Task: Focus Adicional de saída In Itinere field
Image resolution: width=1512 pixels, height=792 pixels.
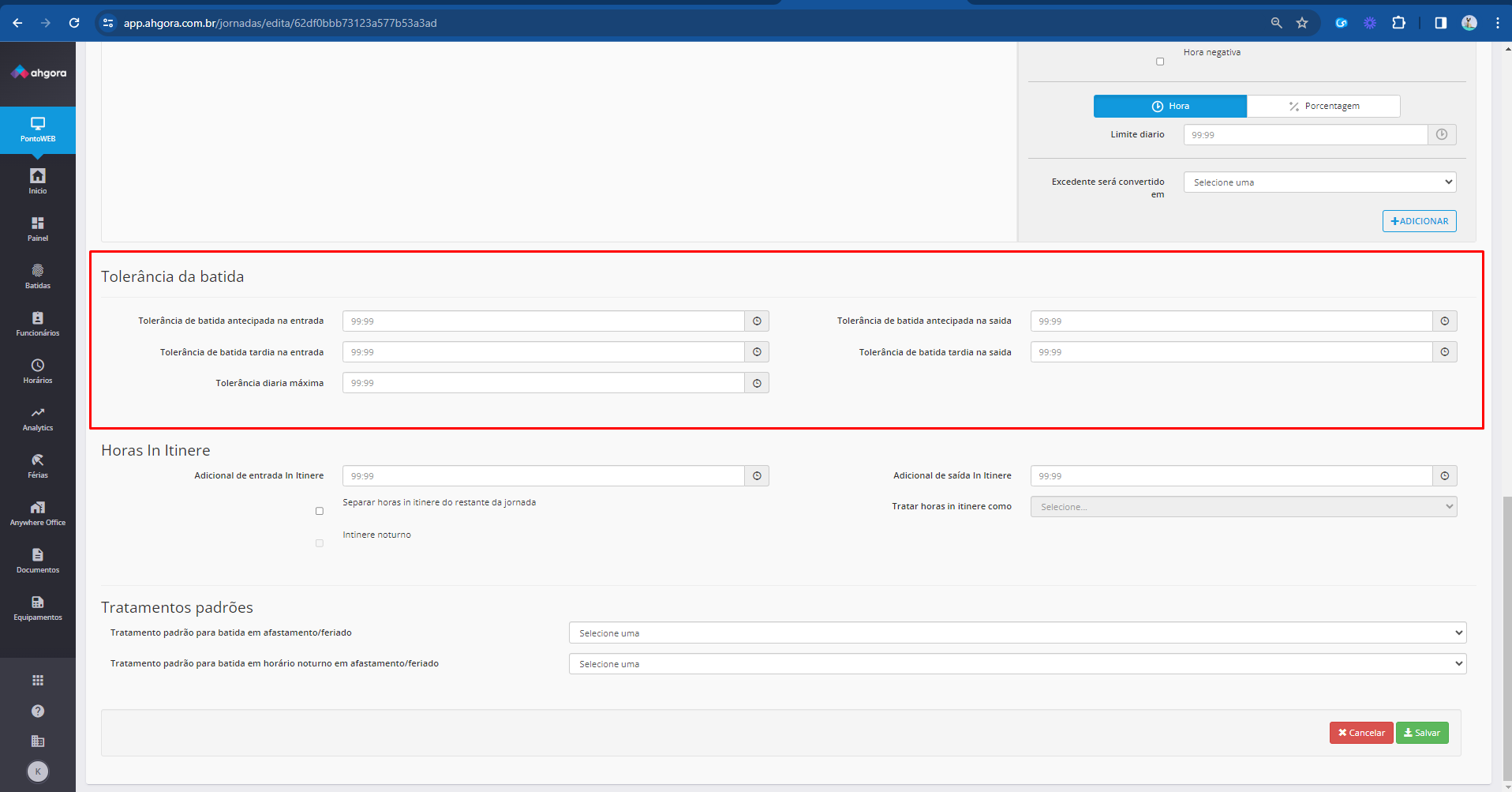Action: click(x=1232, y=476)
